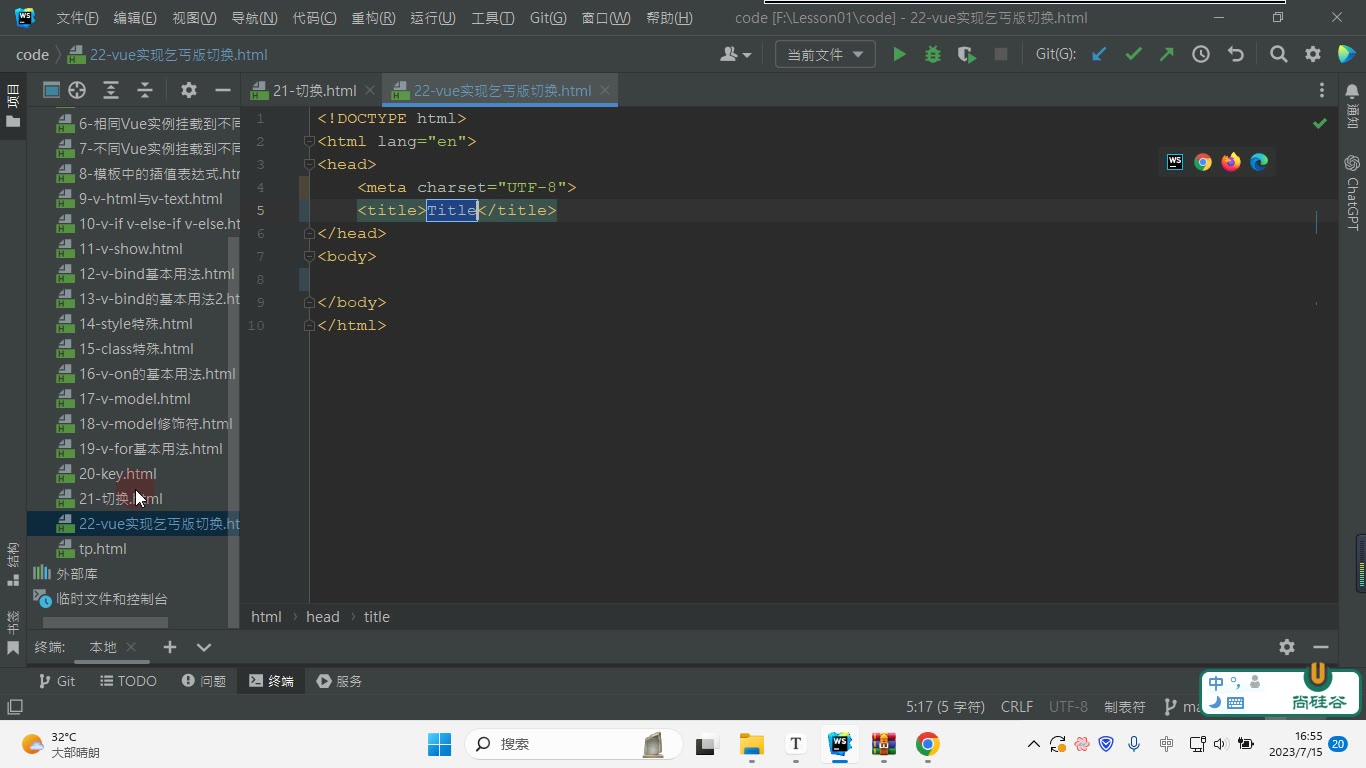Open the 代码(C) menu
Viewport: 1366px width, 768px height.
(x=314, y=18)
